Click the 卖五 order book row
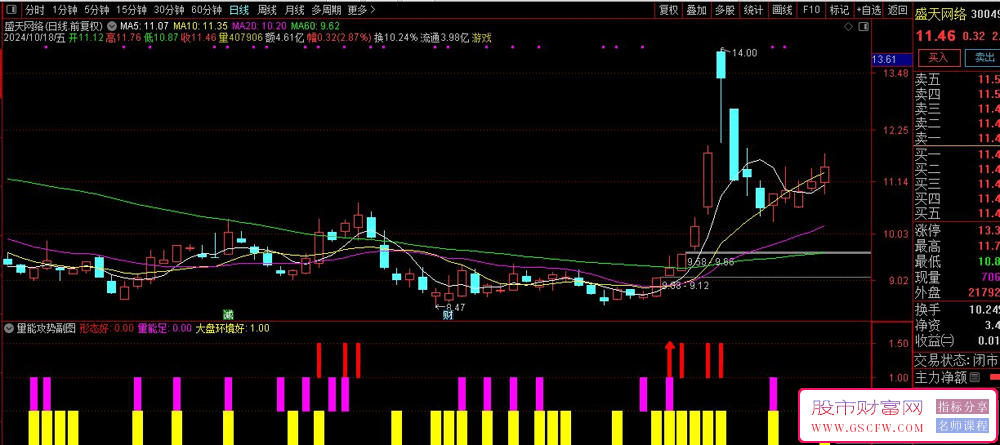 957,79
